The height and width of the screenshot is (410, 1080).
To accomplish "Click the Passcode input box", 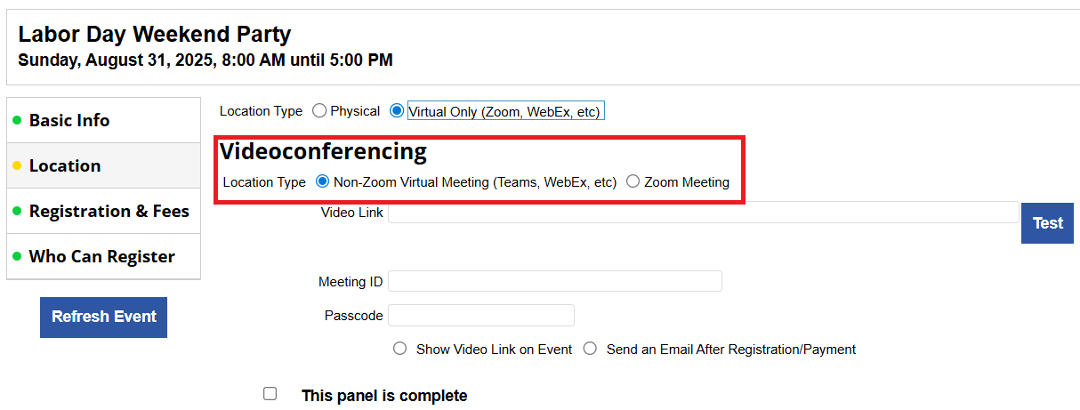I will click(x=481, y=315).
